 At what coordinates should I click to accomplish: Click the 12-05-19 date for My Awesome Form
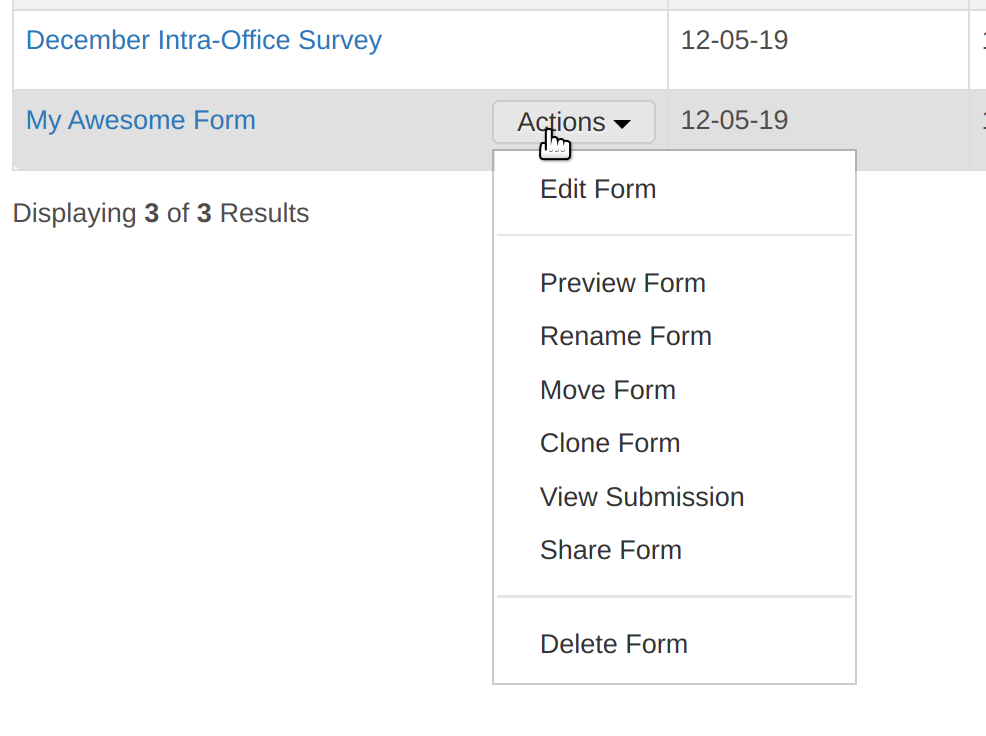[x=734, y=120]
